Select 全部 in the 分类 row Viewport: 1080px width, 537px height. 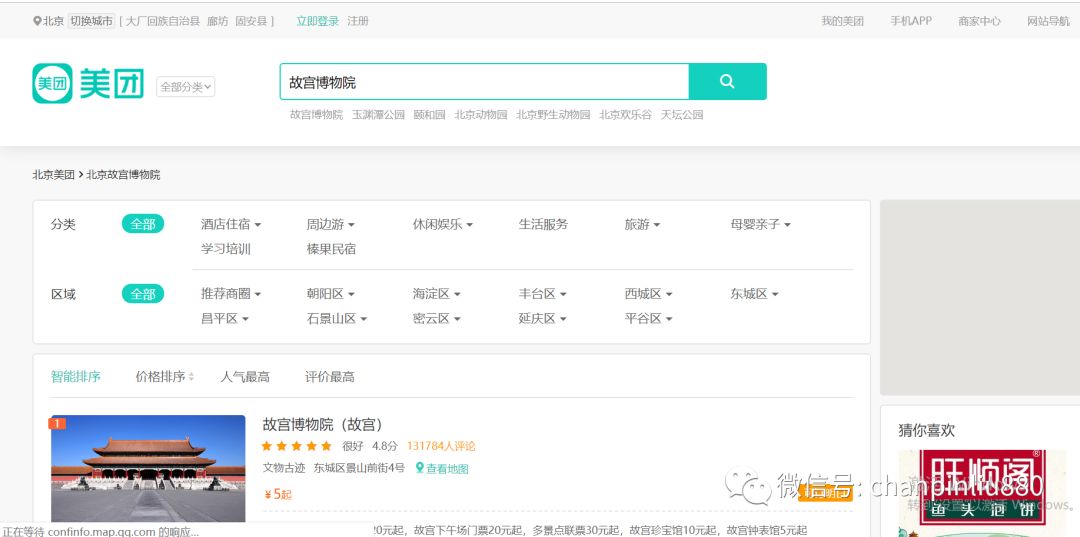143,224
